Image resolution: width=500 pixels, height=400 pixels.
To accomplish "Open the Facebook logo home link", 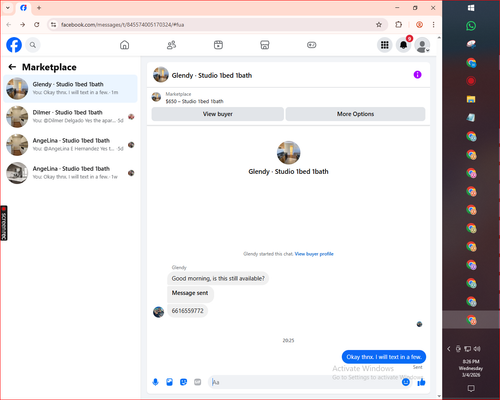I will click(14, 45).
